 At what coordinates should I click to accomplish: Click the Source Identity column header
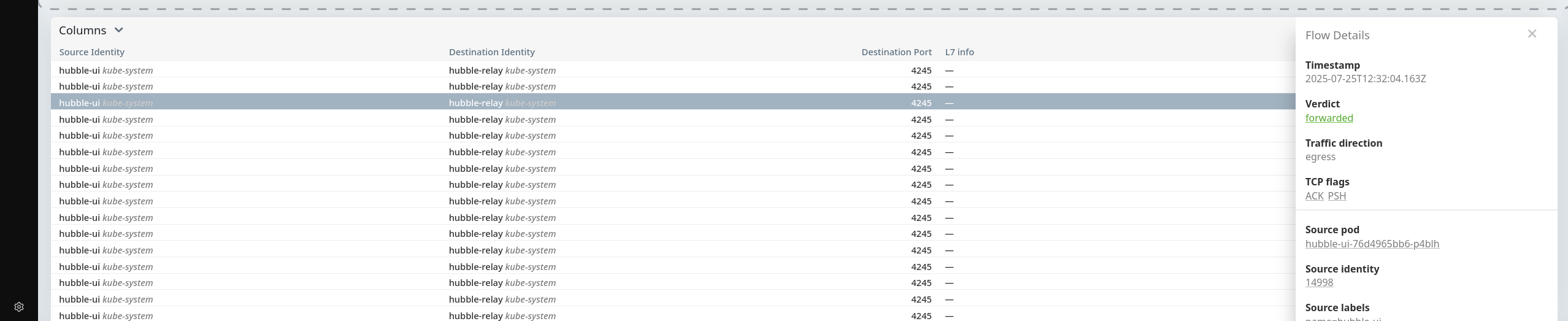point(92,52)
